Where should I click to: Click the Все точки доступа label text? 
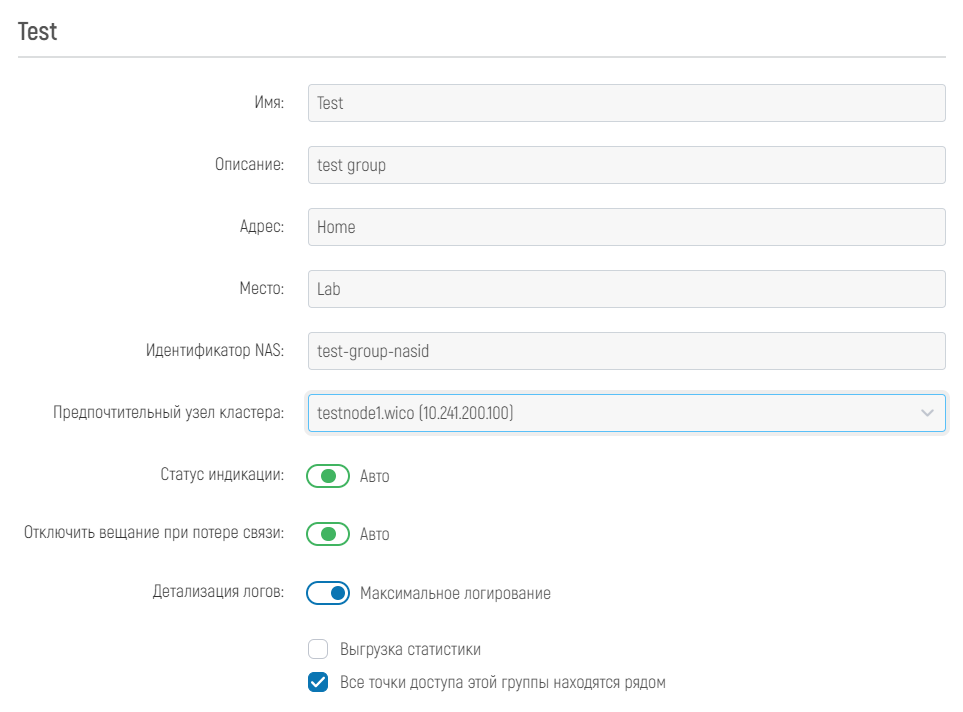tap(503, 683)
